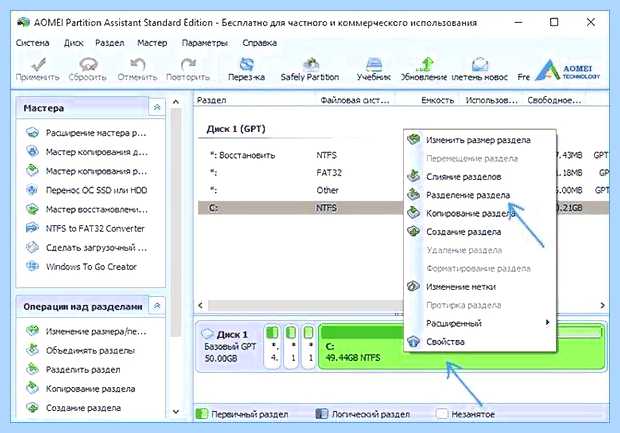
Task: Open the Параметры menu
Action: 204,43
